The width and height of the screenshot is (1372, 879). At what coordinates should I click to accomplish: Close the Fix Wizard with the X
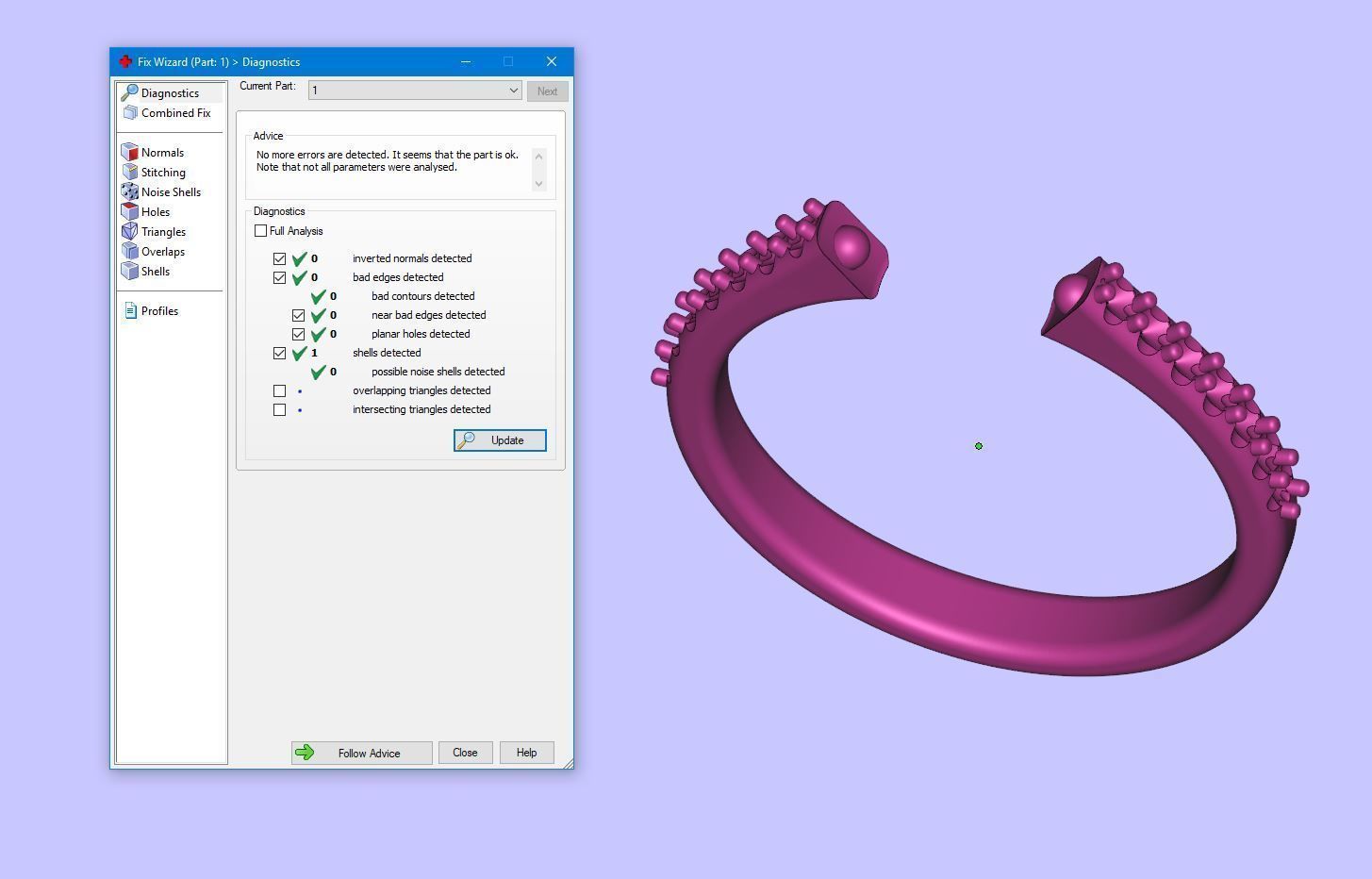tap(552, 61)
